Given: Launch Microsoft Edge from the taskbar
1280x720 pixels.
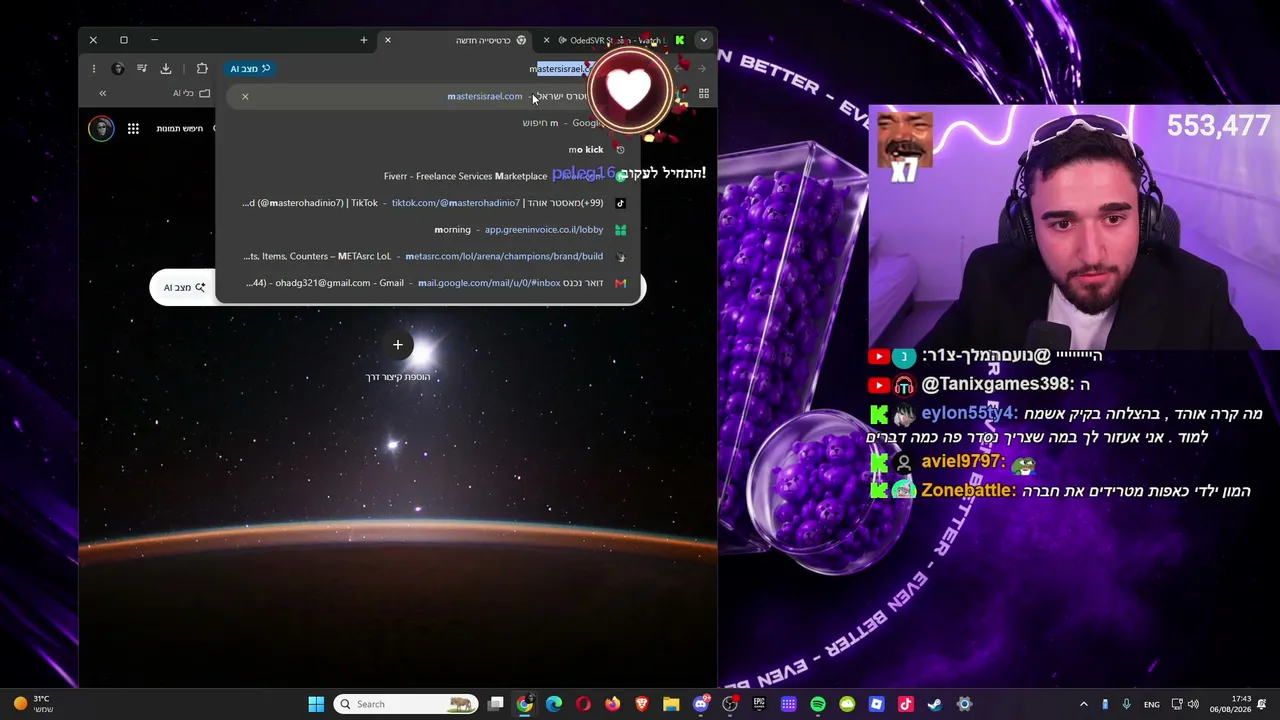Looking at the screenshot, I should [x=554, y=704].
